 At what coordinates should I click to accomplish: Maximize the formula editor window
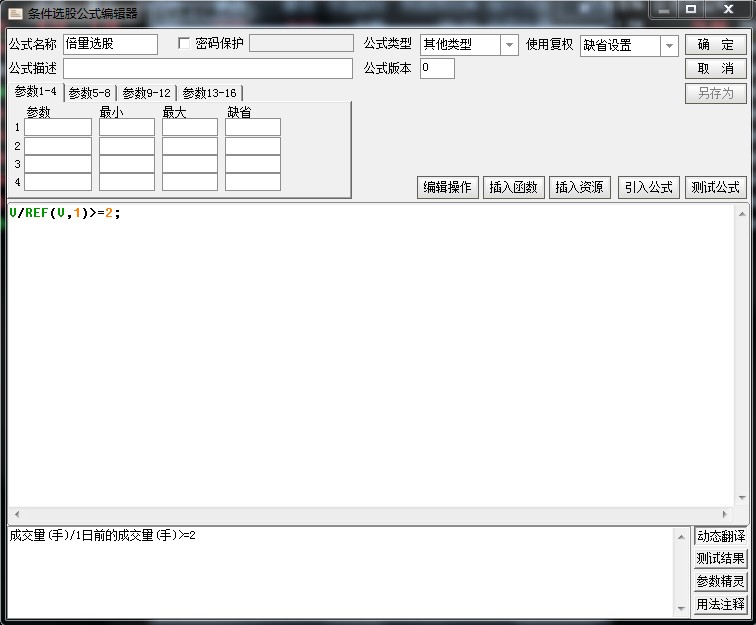click(691, 10)
